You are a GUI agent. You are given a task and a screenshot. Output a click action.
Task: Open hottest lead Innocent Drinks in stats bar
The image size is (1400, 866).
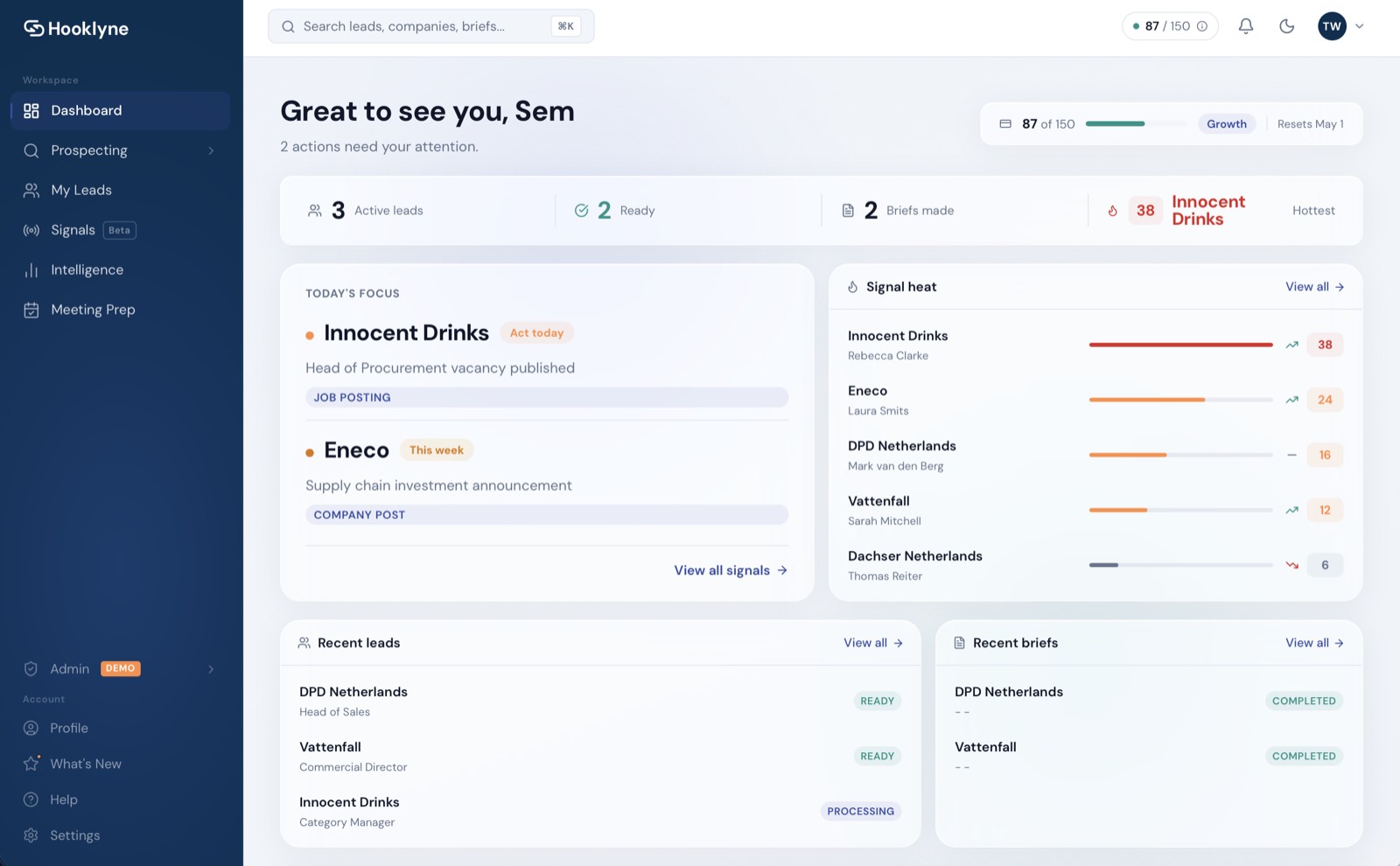tap(1208, 210)
